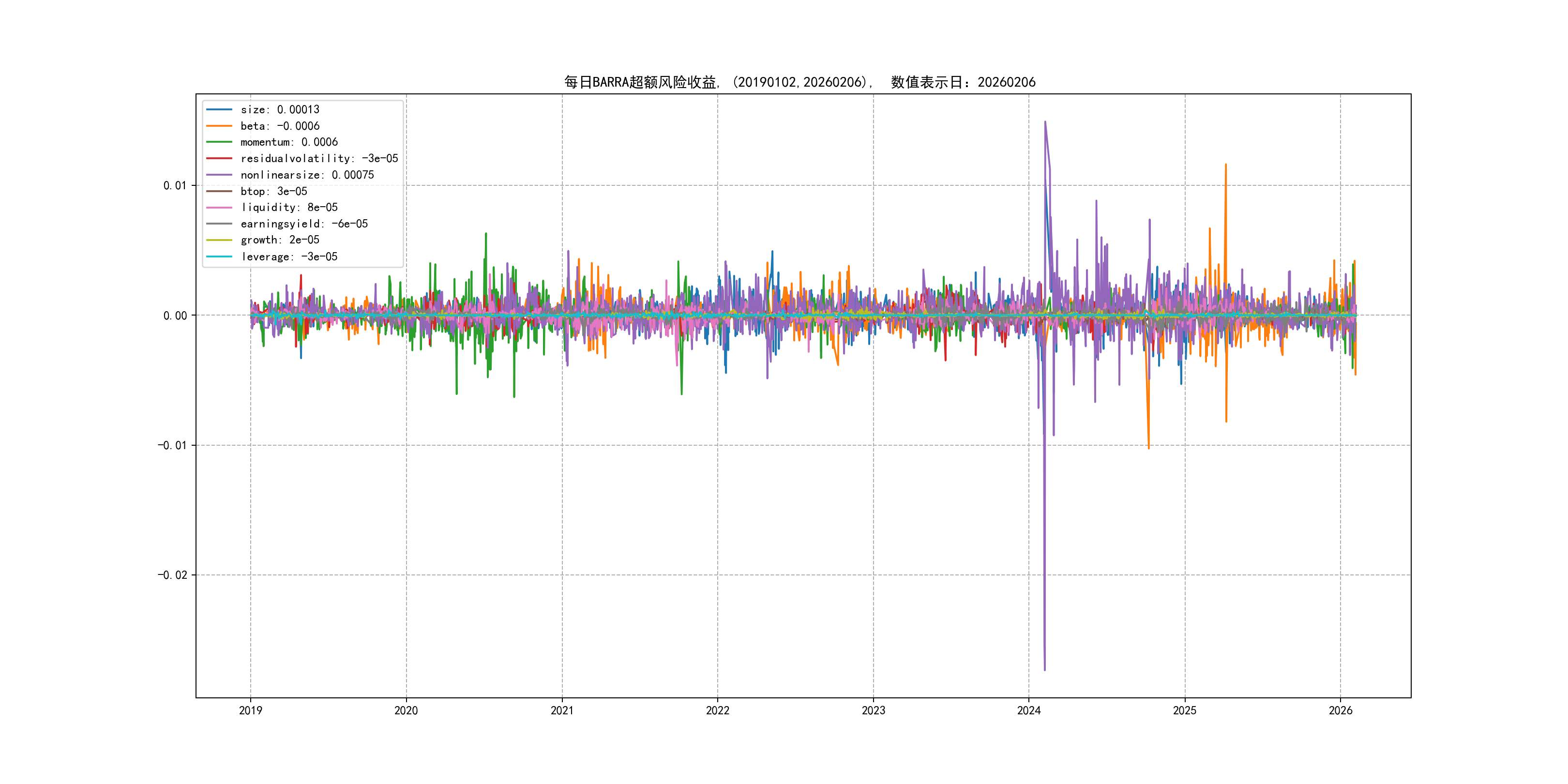The width and height of the screenshot is (1568, 784).
Task: Click the -0.01 y-axis tick label
Action: [x=172, y=446]
